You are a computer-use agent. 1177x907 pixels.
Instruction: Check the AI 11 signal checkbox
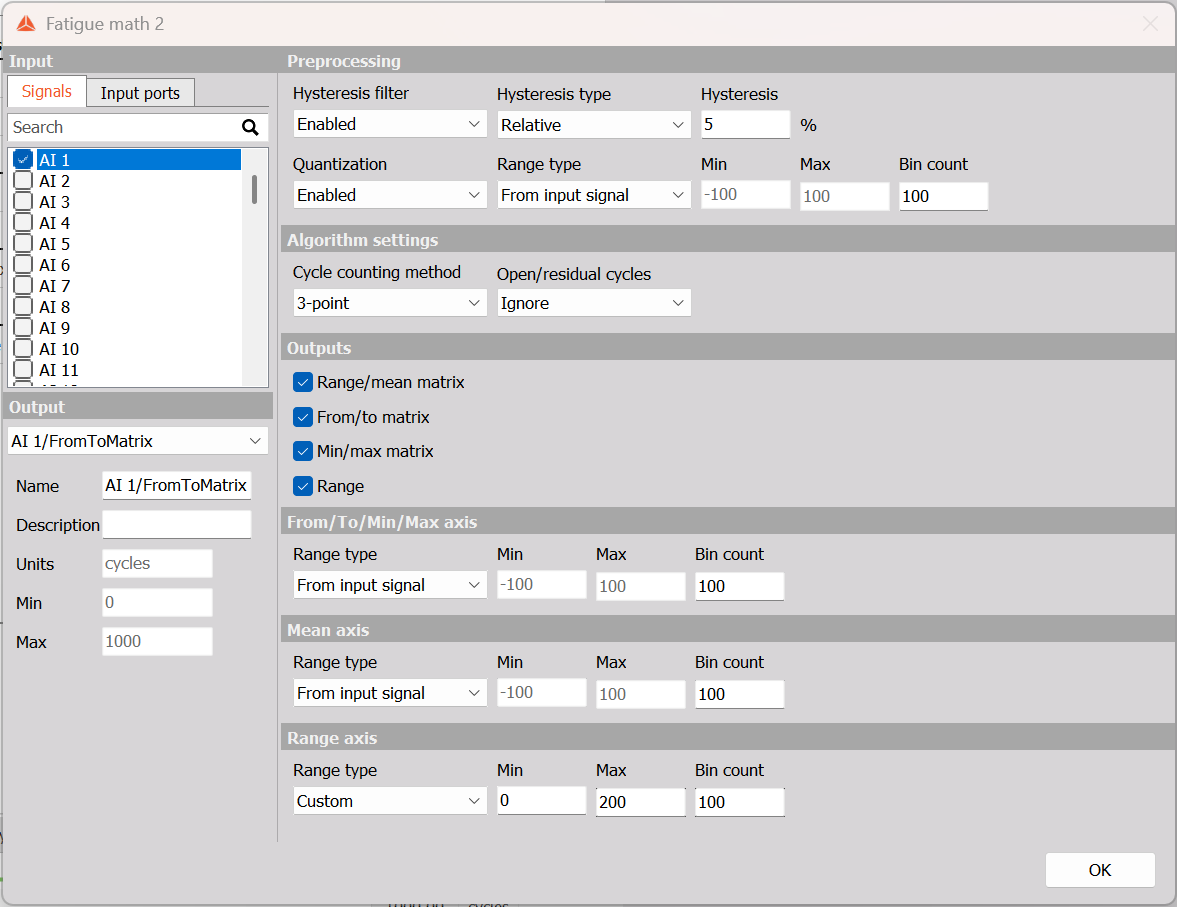[23, 369]
